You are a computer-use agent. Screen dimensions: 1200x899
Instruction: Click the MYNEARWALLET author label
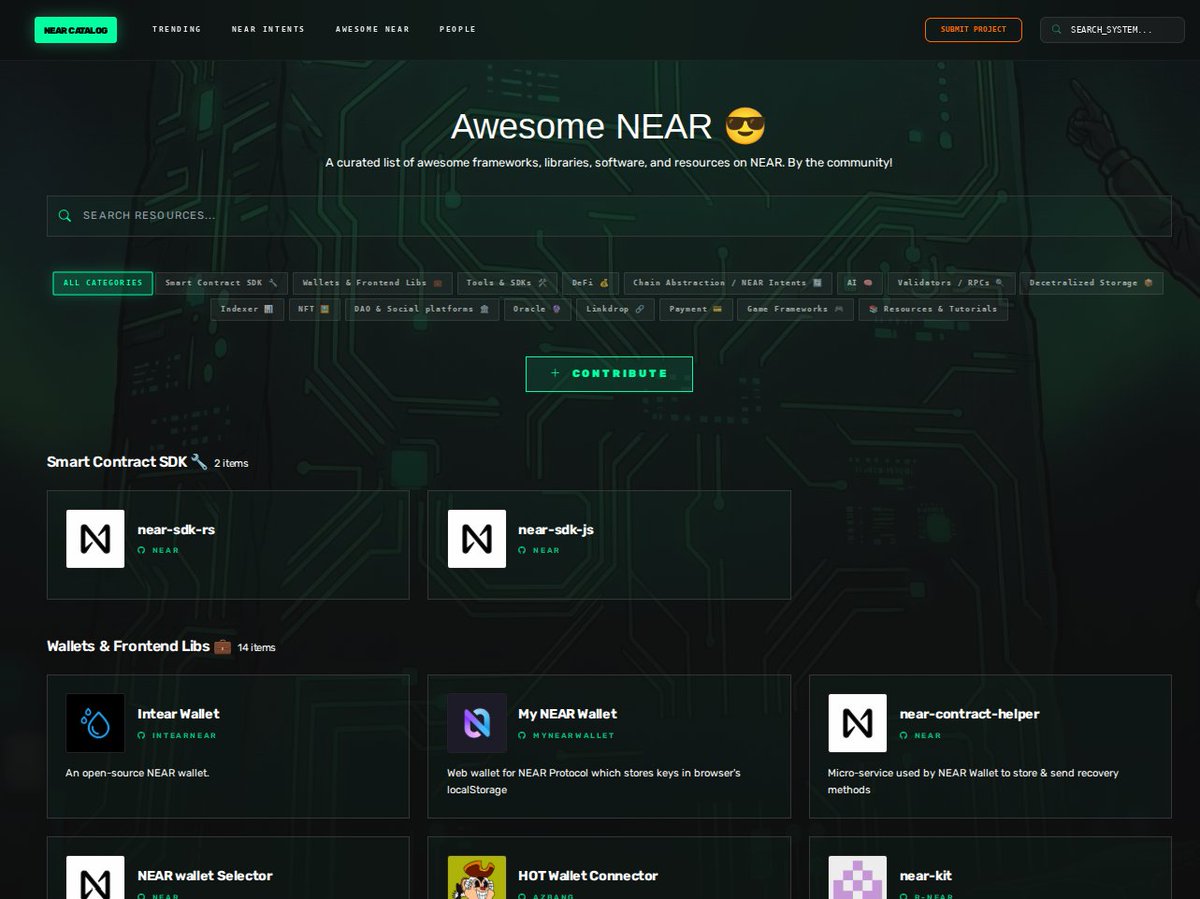click(574, 736)
